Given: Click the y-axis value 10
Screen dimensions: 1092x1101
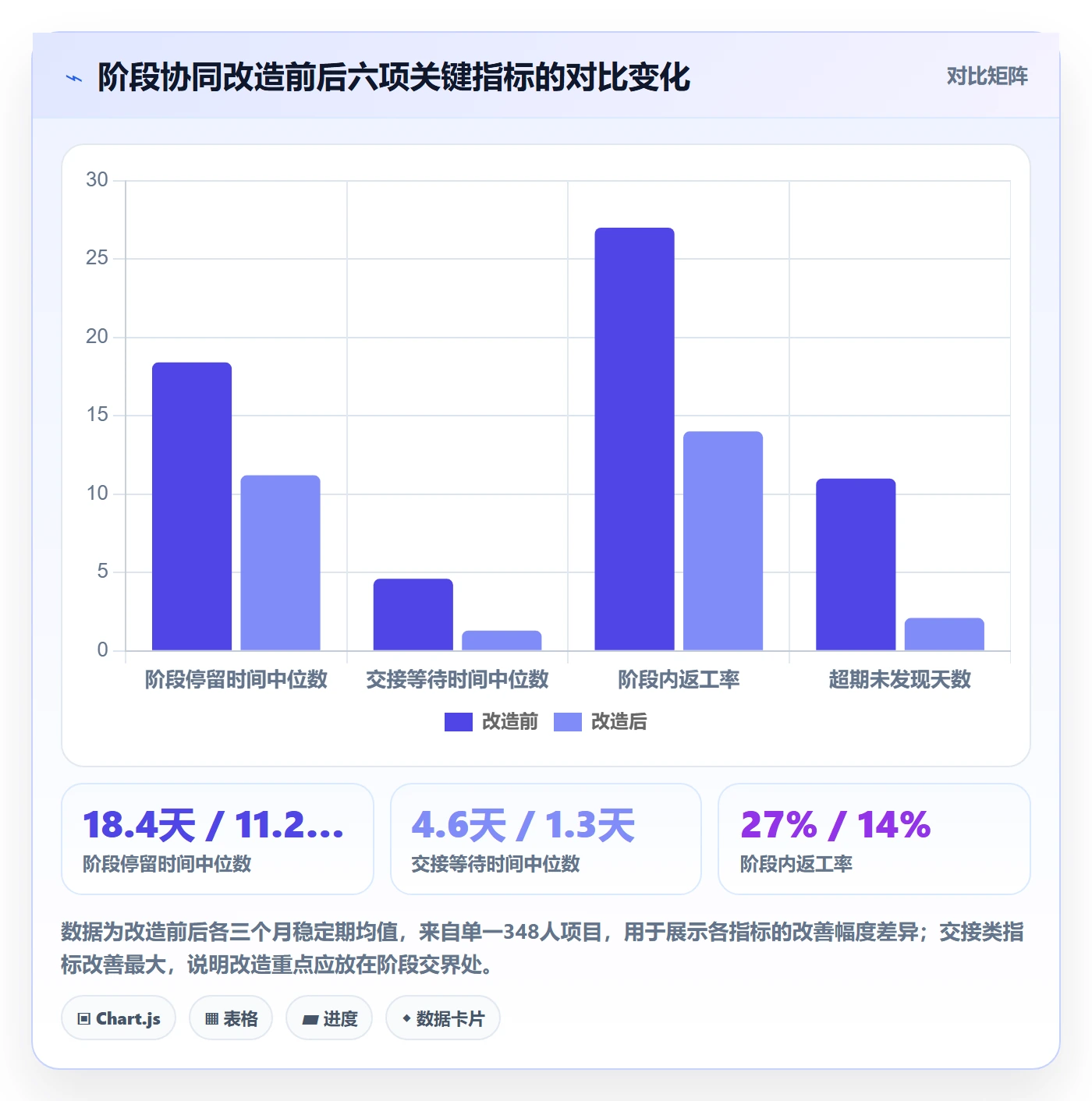Looking at the screenshot, I should pyautogui.click(x=97, y=494).
